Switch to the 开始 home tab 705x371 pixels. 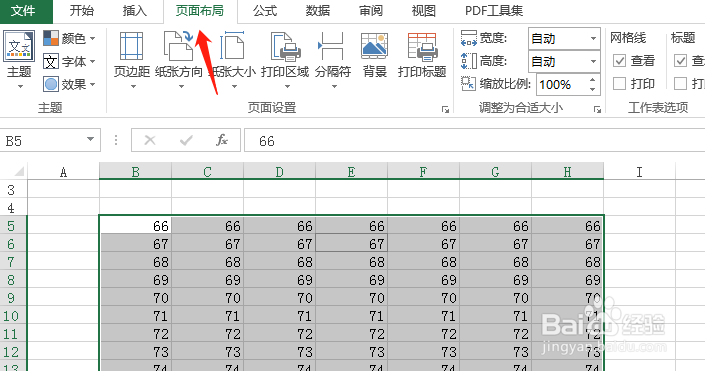(x=82, y=10)
